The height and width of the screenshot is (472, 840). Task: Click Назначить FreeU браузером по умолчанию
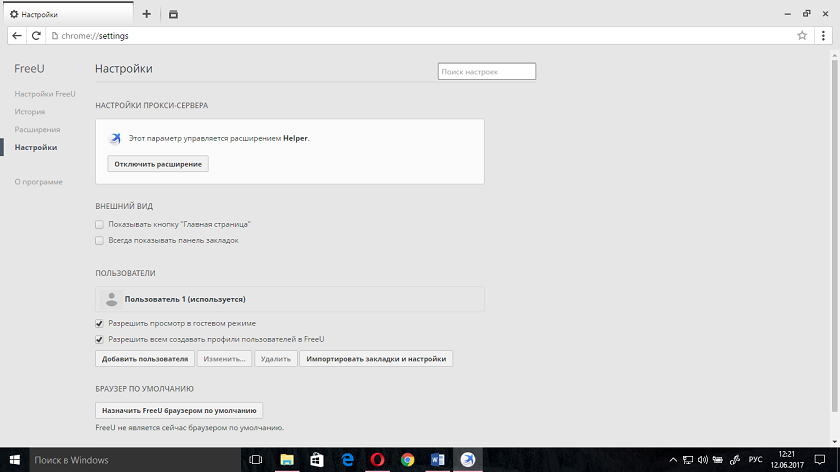pyautogui.click(x=179, y=410)
